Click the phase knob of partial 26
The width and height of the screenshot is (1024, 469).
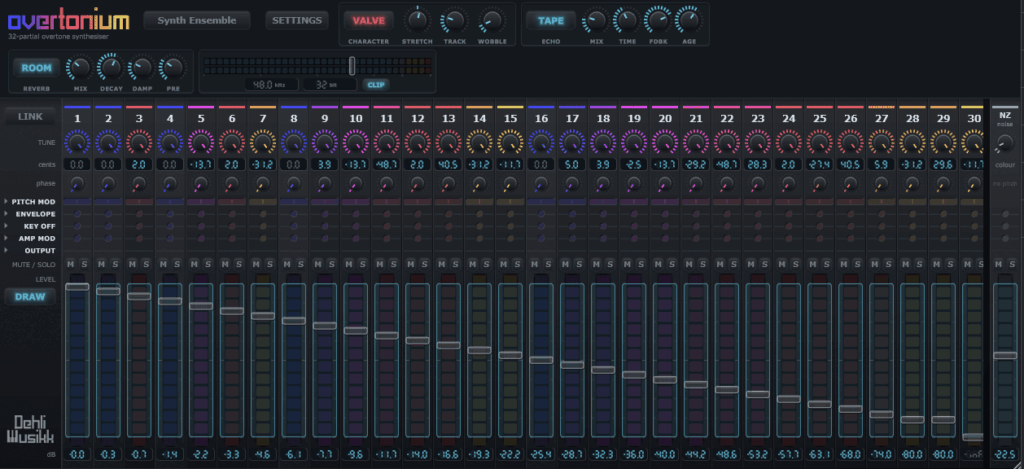[x=850, y=184]
